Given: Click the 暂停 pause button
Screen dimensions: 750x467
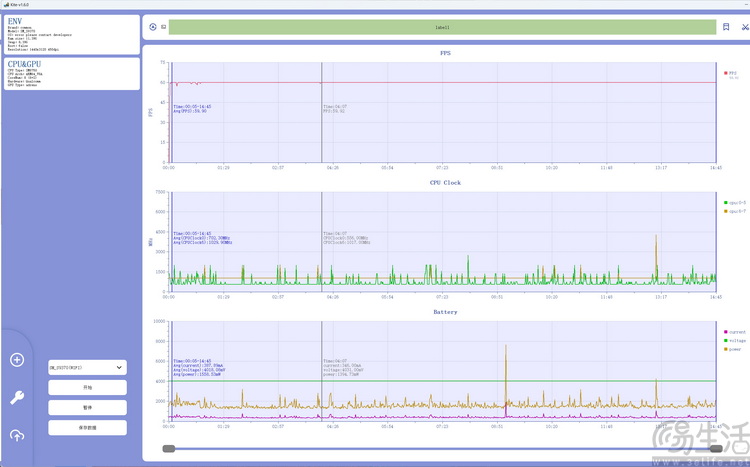Looking at the screenshot, I should (x=88, y=408).
